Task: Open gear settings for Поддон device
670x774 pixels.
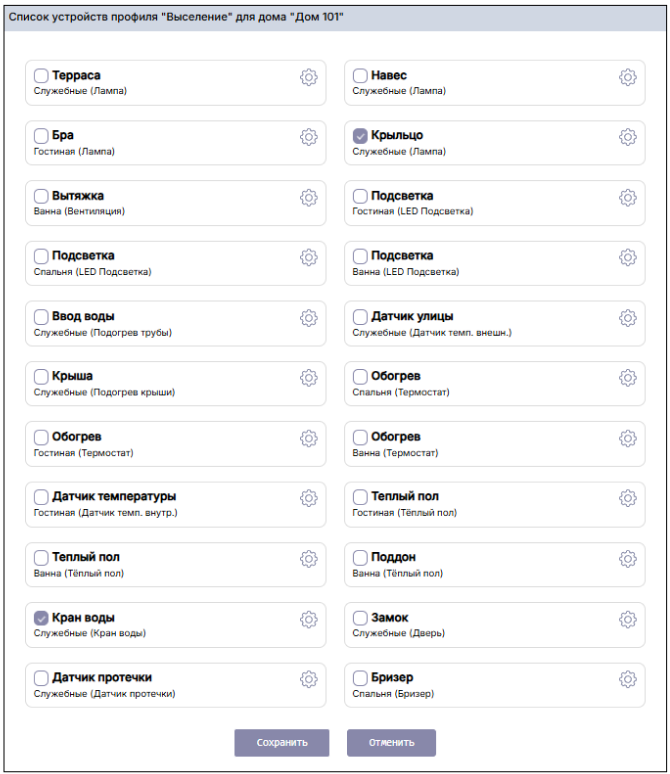Action: pos(628,558)
